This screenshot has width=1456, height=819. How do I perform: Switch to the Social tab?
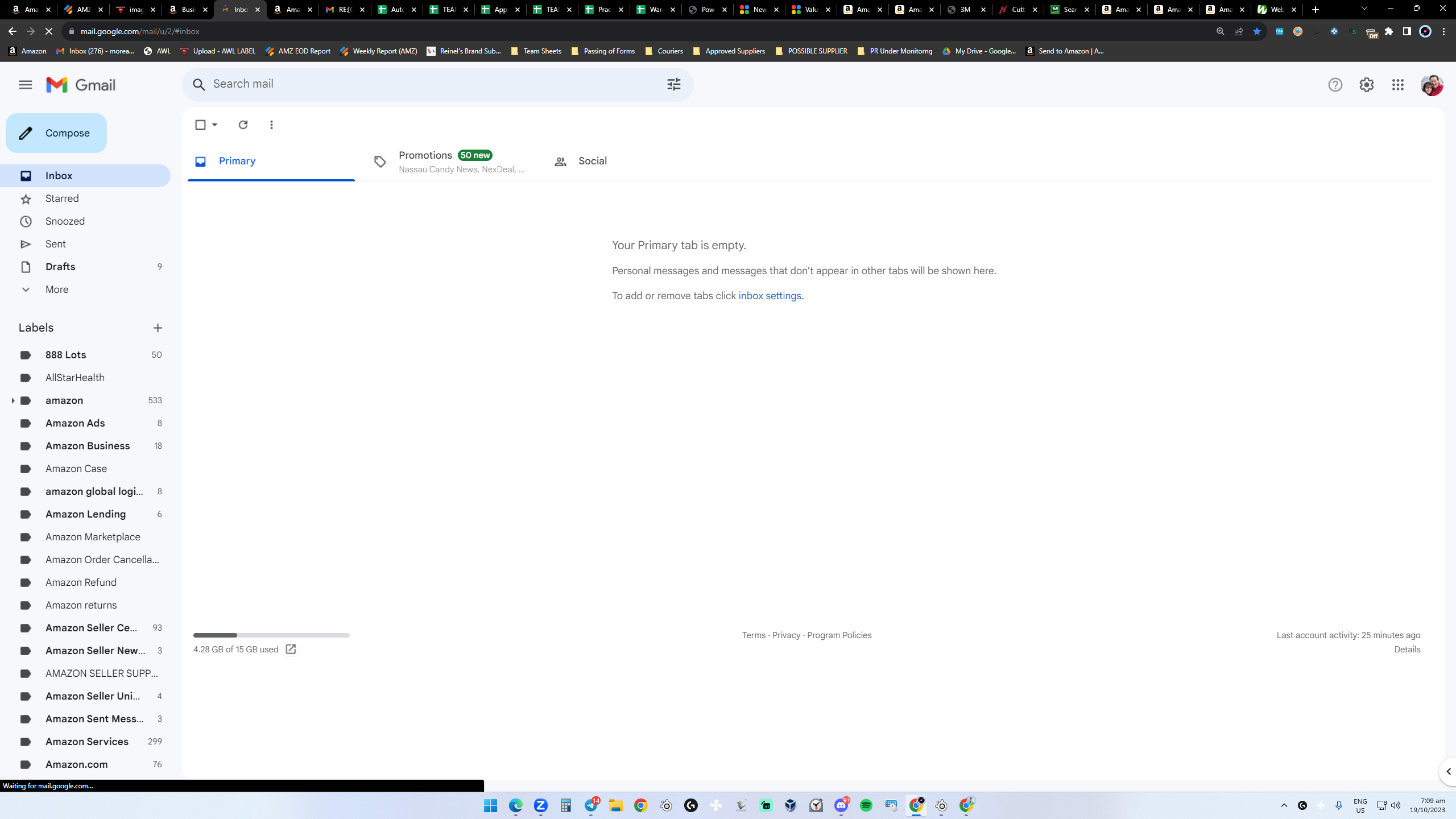coord(632,162)
